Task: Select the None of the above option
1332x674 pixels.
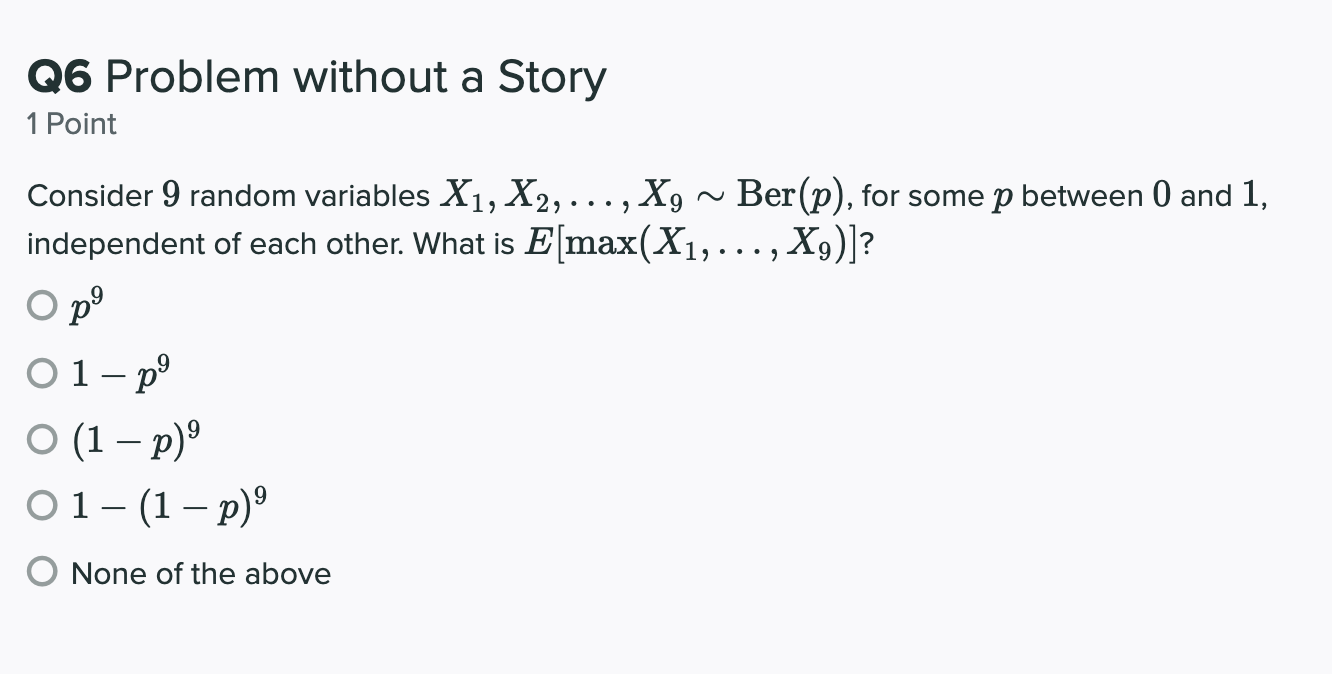Action: pyautogui.click(x=42, y=572)
